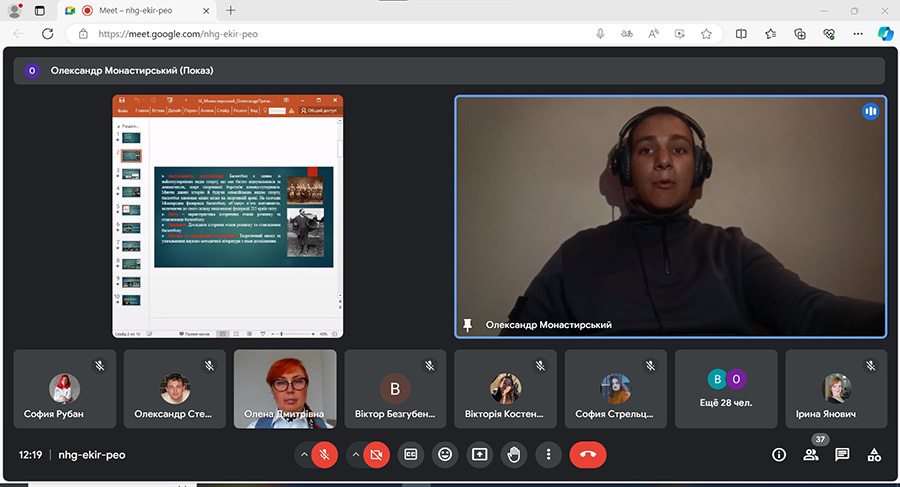900x487 pixels.
Task: Click the meeting code nhg-ekir-peo
Action: [x=92, y=455]
